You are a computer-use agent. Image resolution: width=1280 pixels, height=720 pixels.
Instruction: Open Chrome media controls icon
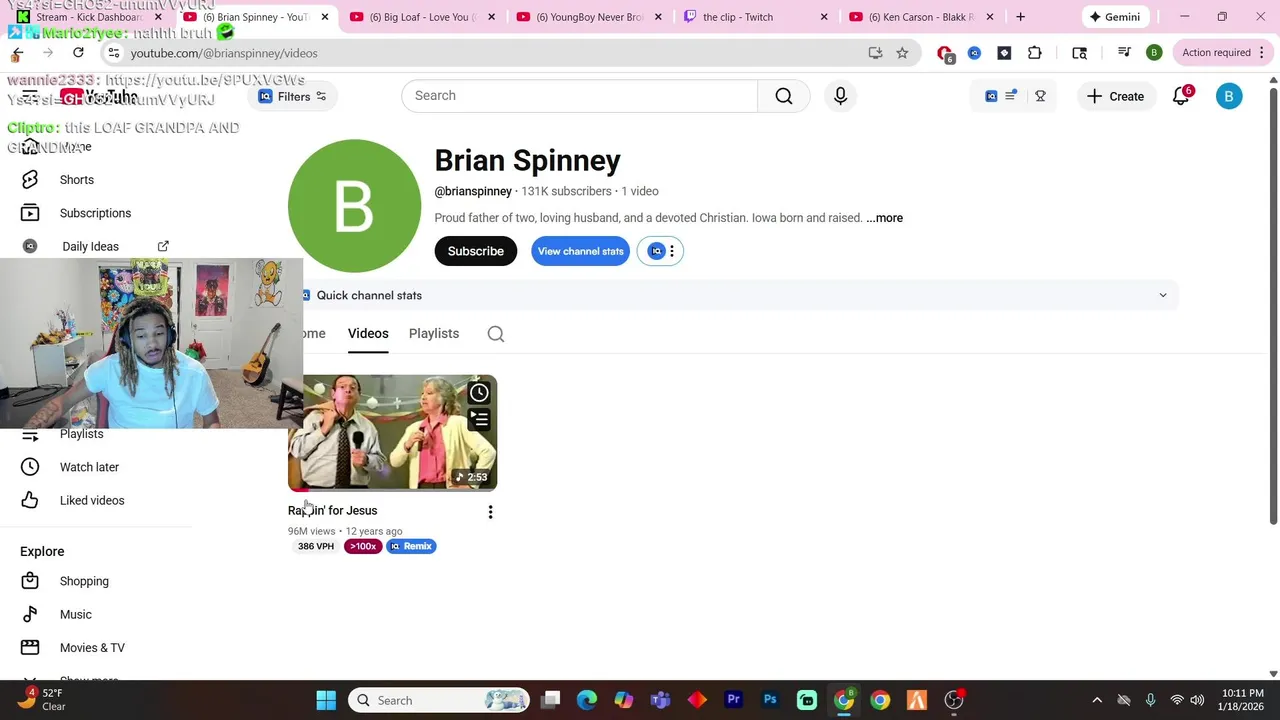(1124, 53)
